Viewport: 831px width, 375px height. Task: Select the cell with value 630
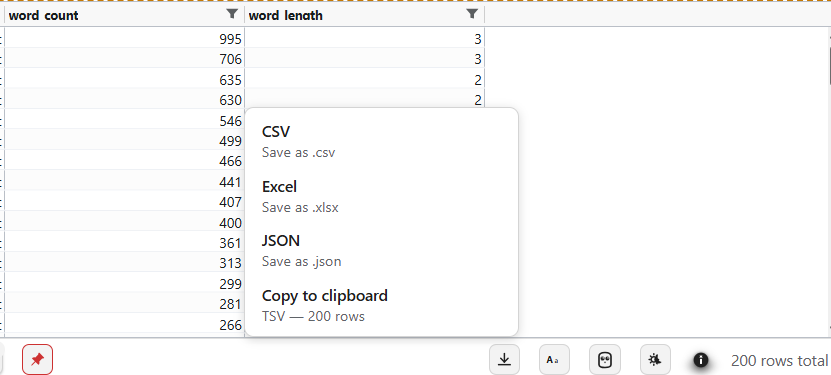point(125,100)
